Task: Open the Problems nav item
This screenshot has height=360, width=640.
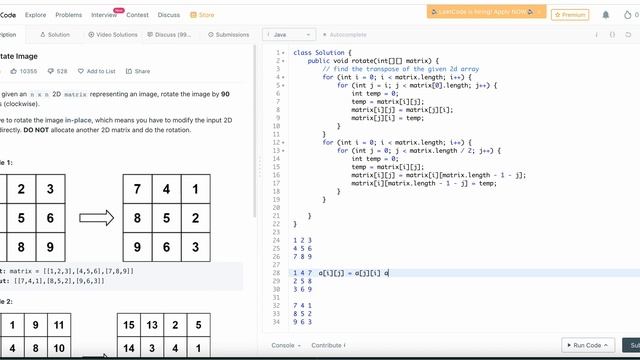Action: click(69, 15)
